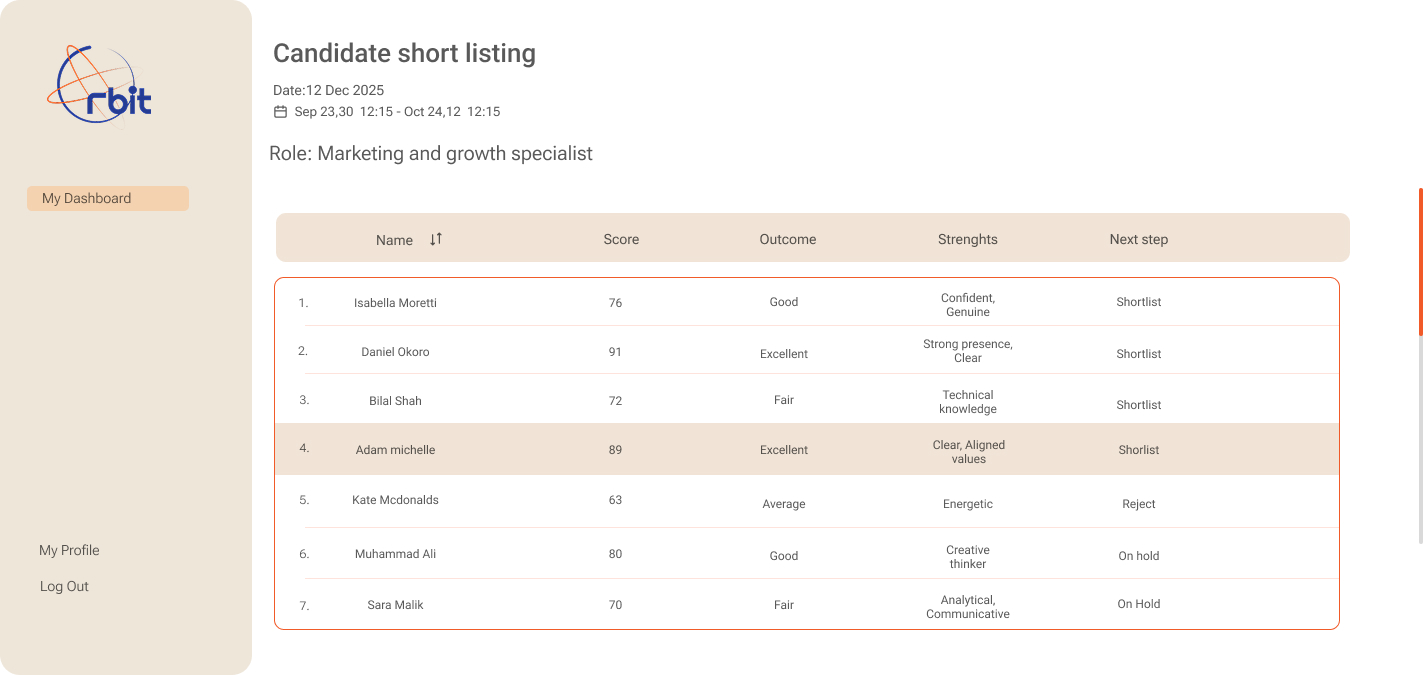Image resolution: width=1423 pixels, height=675 pixels.
Task: Click Daniel Okoro's Shortlist next step
Action: coord(1138,353)
